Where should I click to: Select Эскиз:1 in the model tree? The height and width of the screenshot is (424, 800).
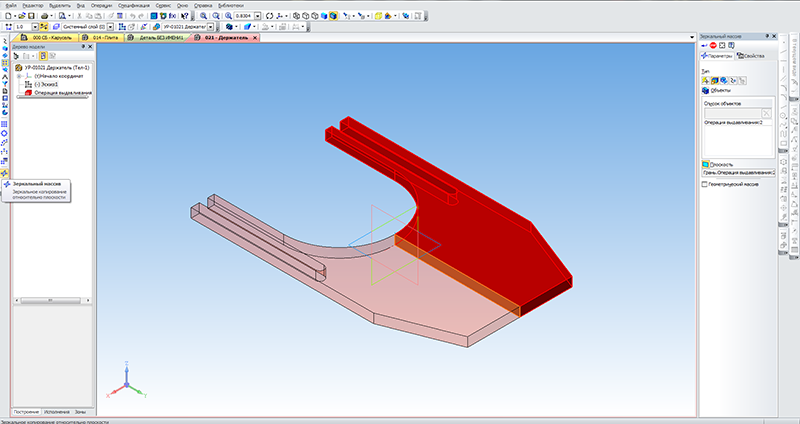45,84
